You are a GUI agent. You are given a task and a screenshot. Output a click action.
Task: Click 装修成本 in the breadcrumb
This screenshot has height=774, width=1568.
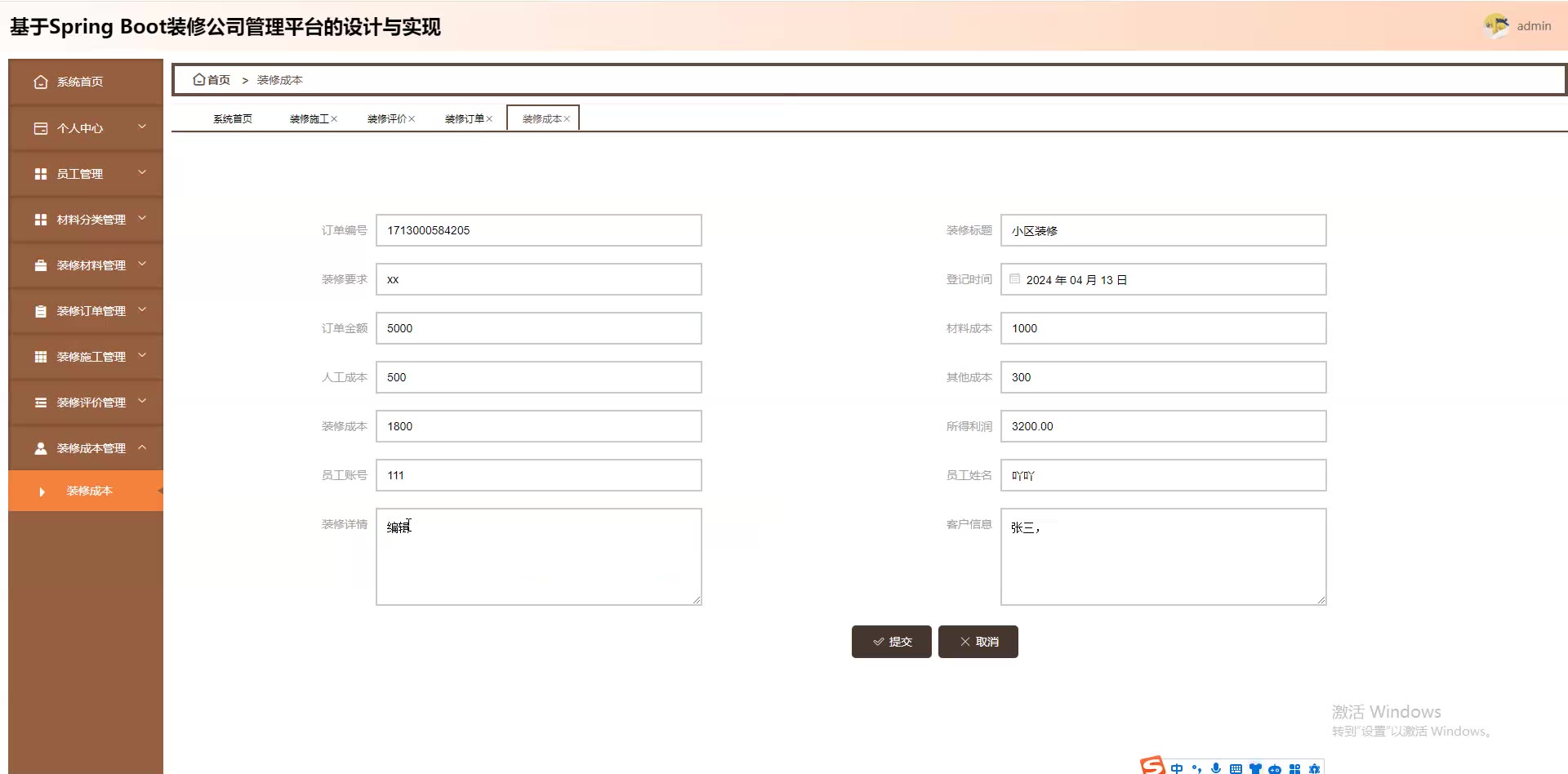click(x=279, y=80)
